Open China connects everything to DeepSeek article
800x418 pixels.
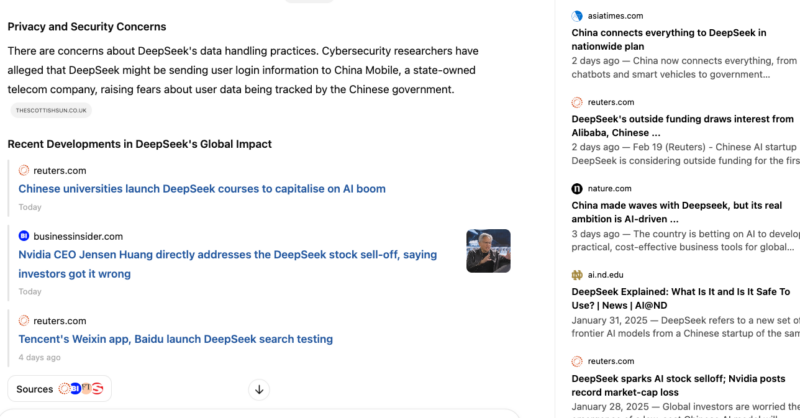click(x=669, y=39)
